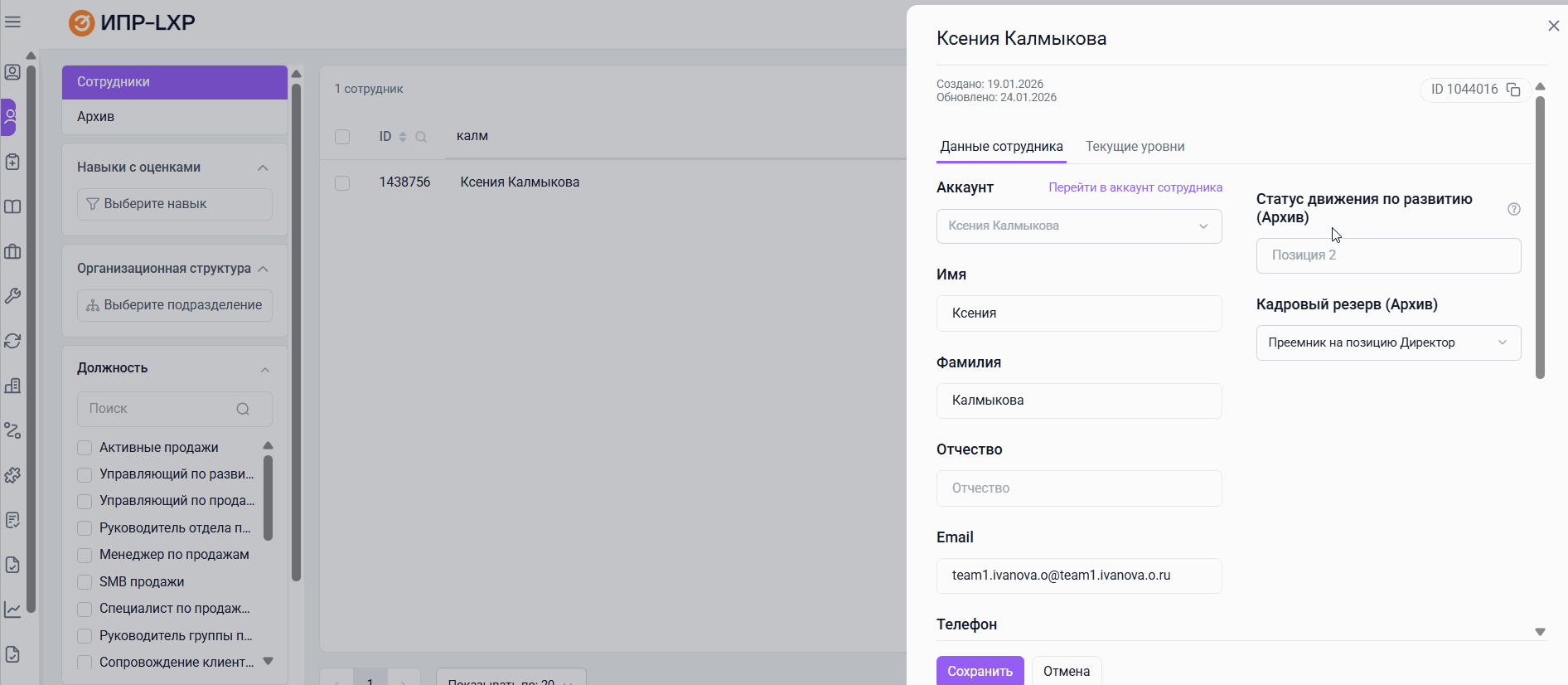The image size is (1568, 685).
Task: Open the briefcase sidebar icon
Action: pos(12,251)
